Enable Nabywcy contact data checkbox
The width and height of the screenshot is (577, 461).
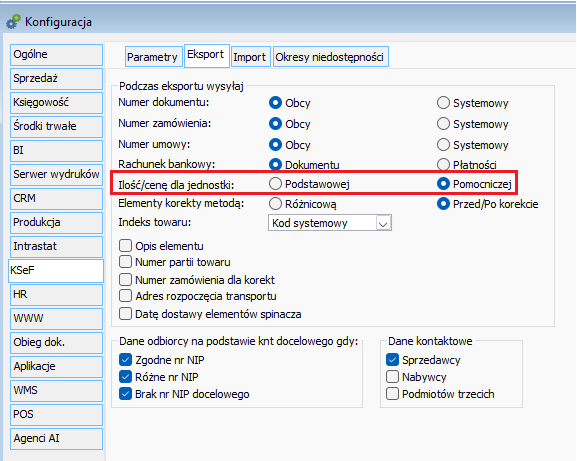coord(393,377)
